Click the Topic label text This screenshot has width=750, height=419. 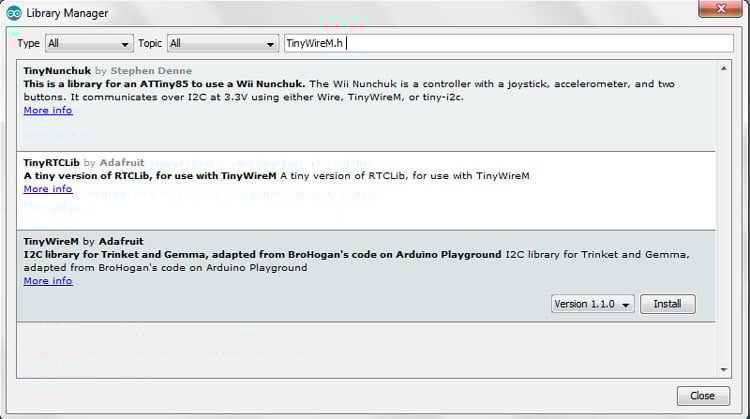point(149,44)
